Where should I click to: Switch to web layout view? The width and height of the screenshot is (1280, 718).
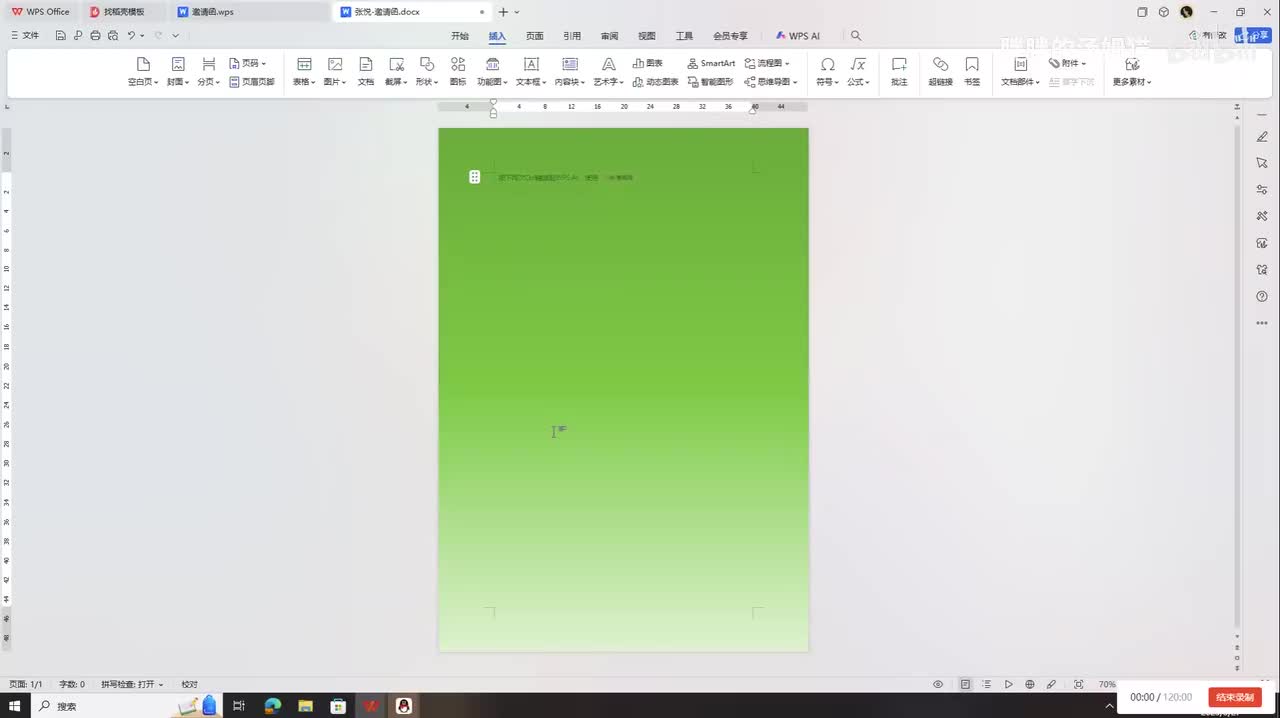click(x=1030, y=684)
